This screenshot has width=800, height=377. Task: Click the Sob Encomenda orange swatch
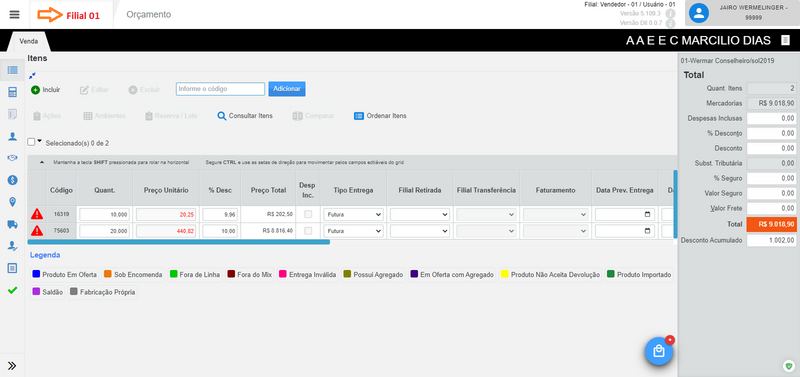(108, 274)
